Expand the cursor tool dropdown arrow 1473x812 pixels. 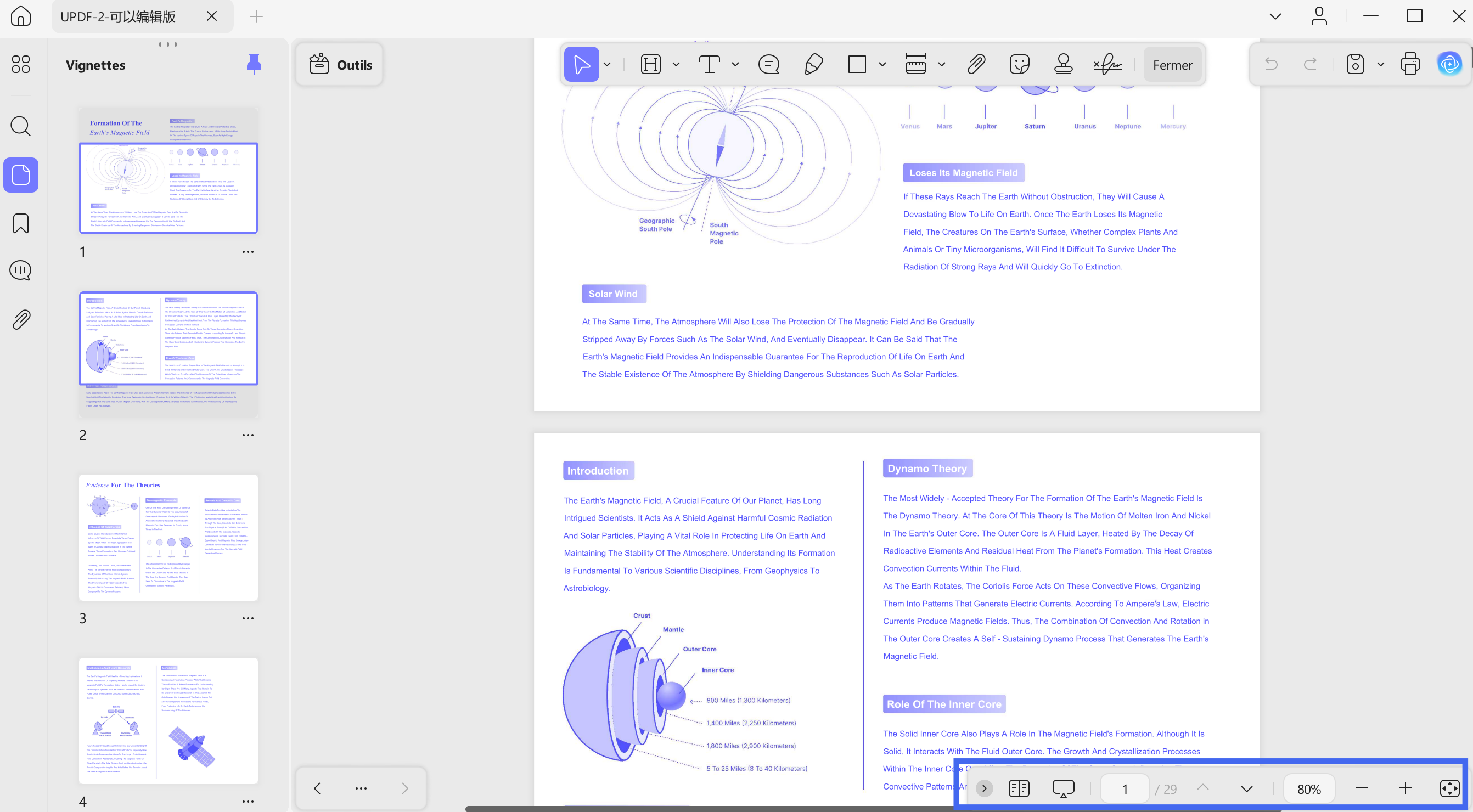608,65
